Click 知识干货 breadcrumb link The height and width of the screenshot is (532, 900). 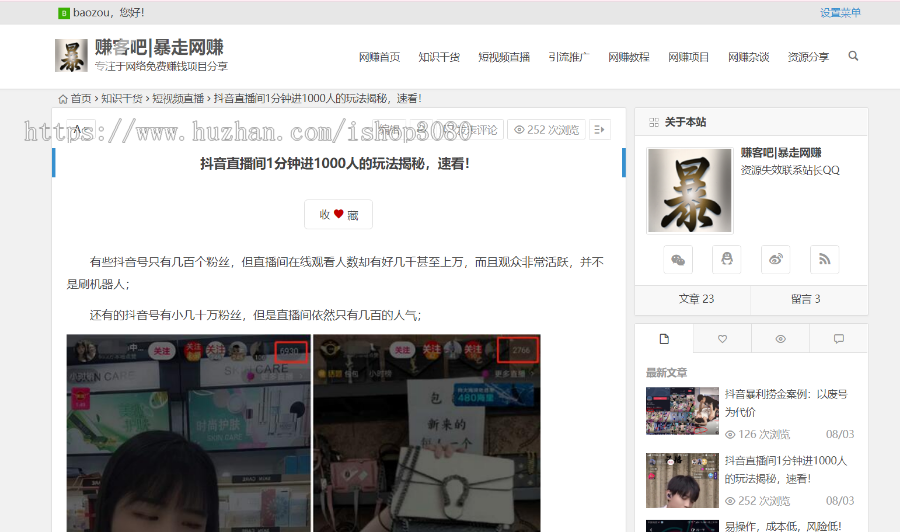click(x=122, y=99)
